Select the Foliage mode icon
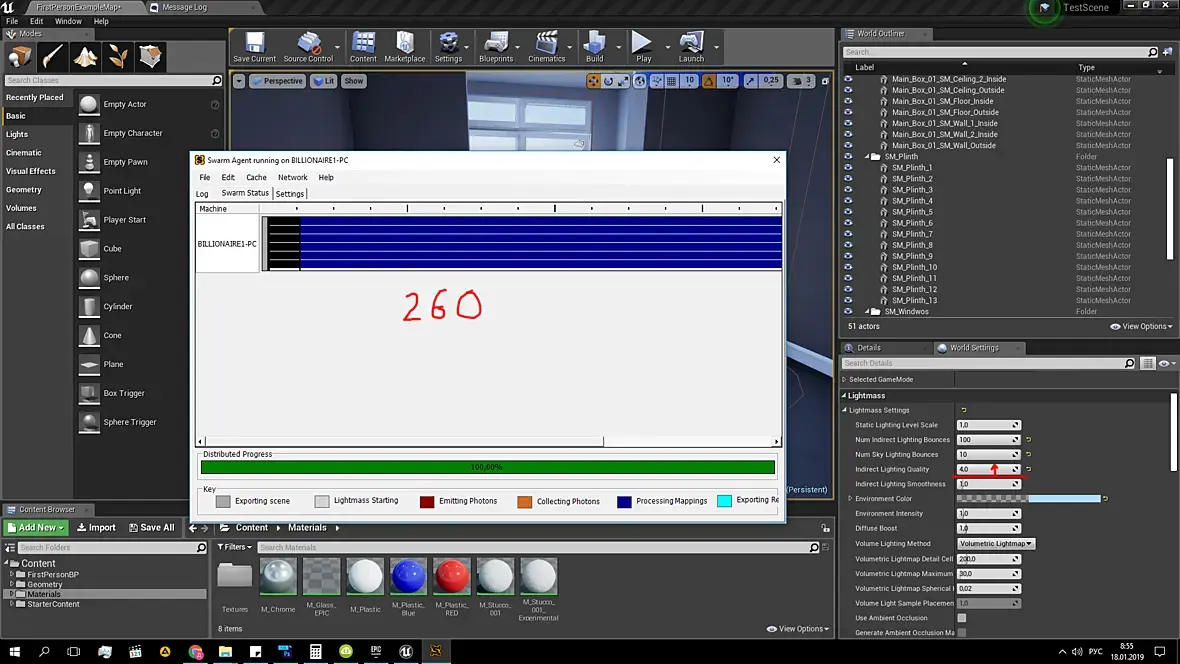1180x664 pixels. tap(117, 56)
